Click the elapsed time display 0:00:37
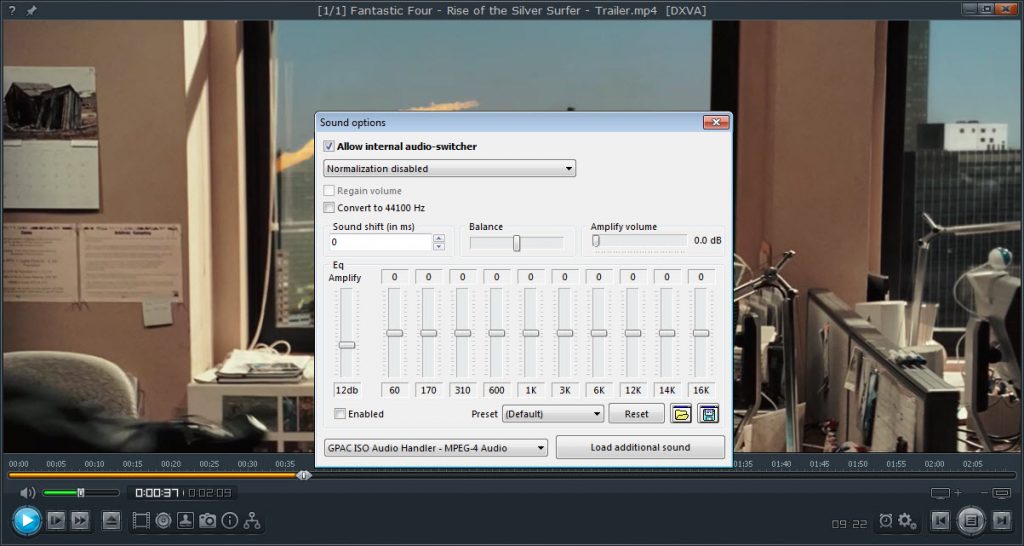Screen dimensions: 1024x546 click(x=157, y=492)
